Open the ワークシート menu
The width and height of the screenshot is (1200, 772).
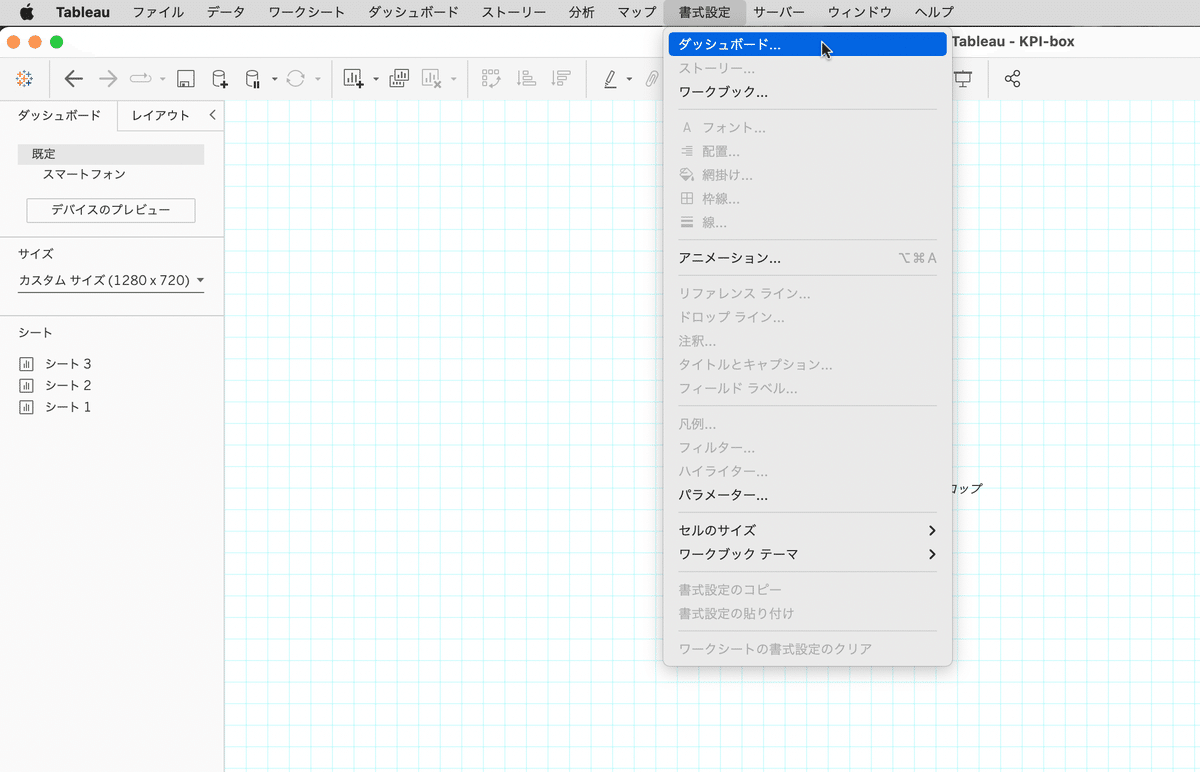307,12
